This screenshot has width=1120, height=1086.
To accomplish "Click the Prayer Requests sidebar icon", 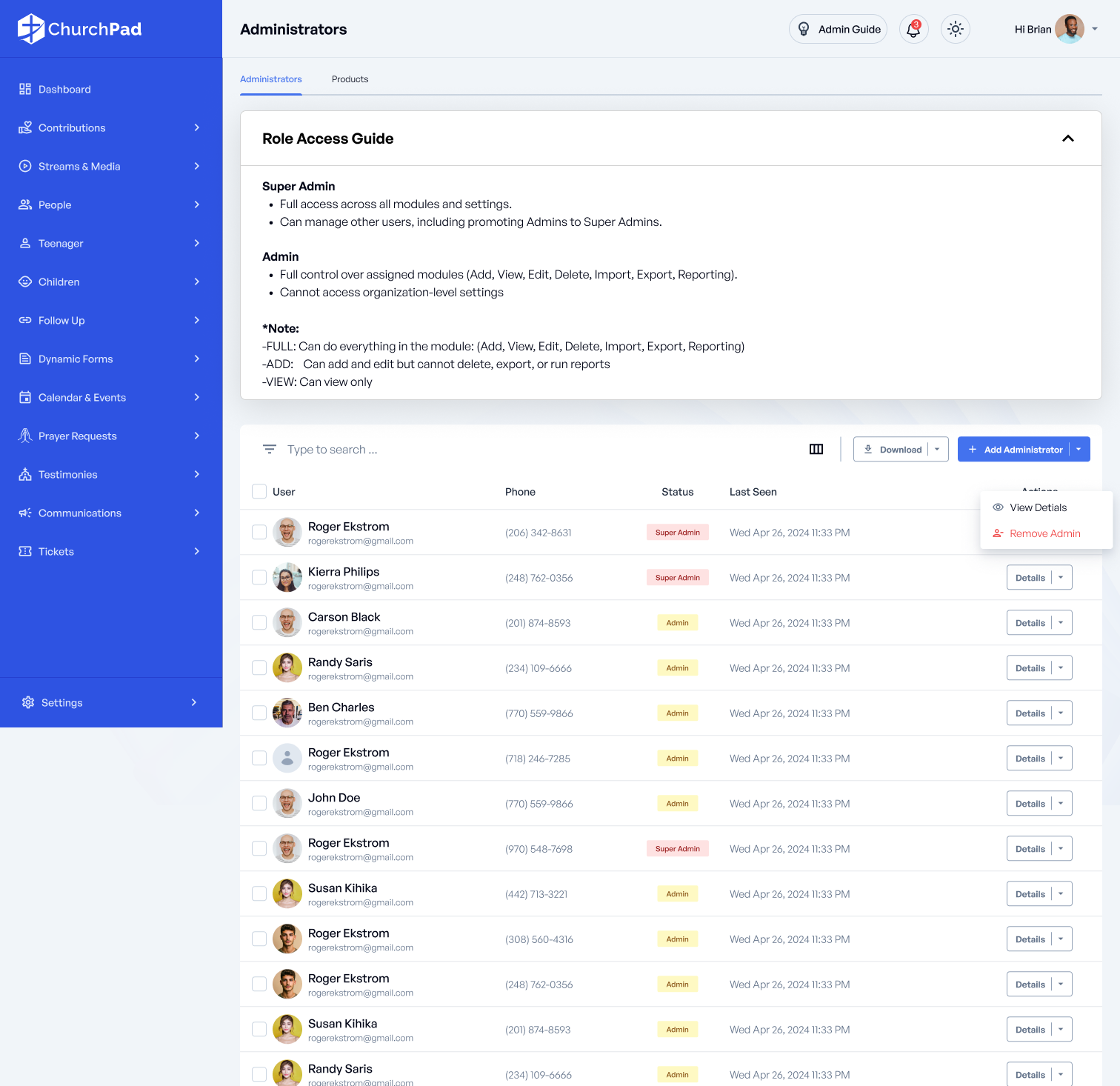I will coord(25,436).
